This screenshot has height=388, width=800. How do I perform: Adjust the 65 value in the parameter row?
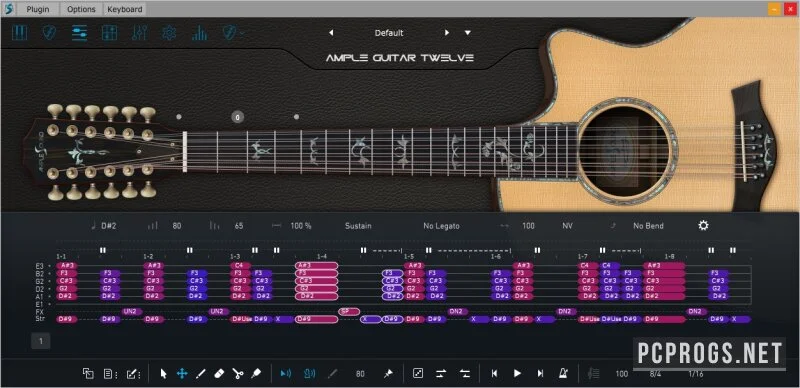pos(239,226)
